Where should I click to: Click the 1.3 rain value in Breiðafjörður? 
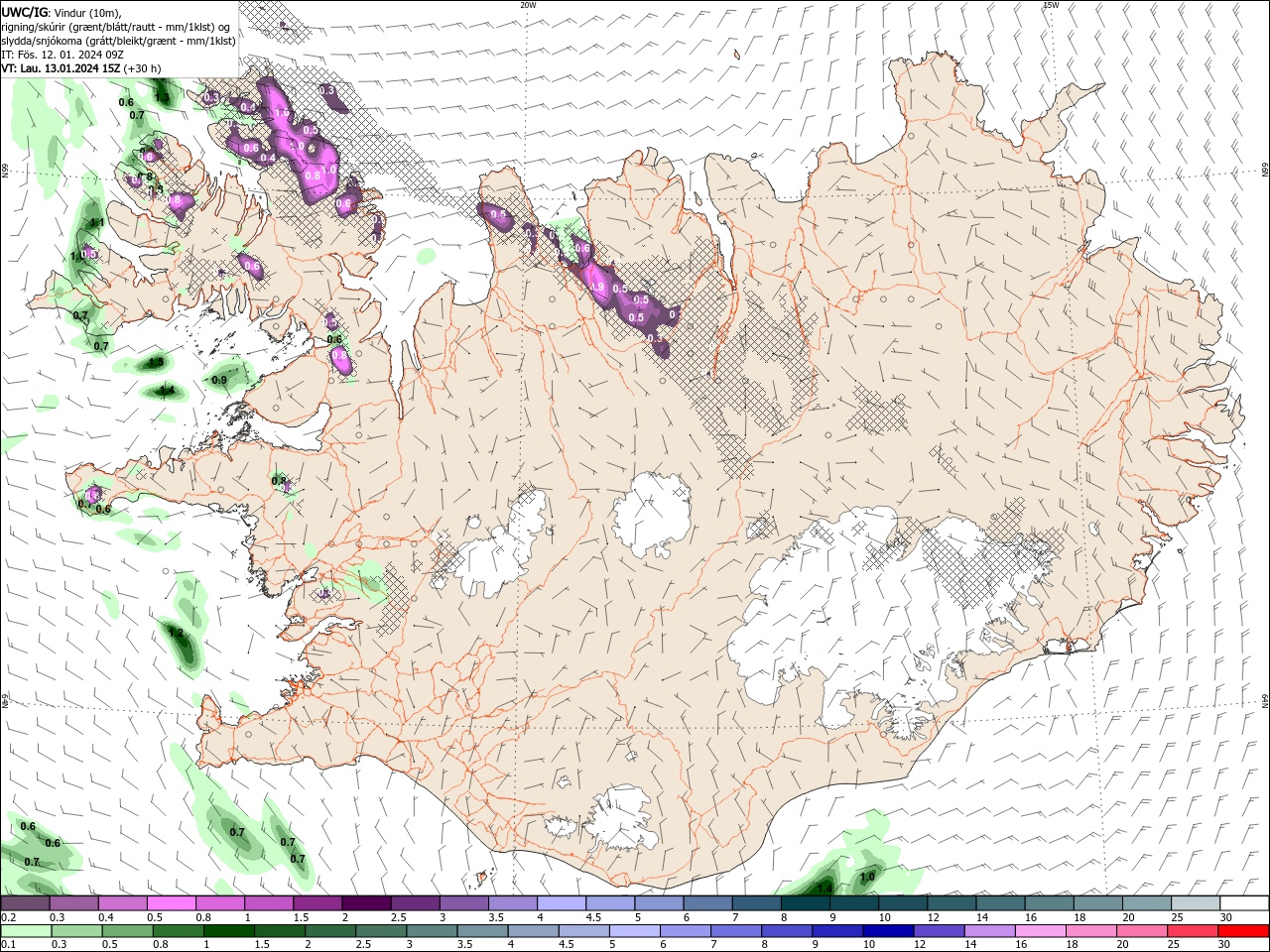coord(155,363)
